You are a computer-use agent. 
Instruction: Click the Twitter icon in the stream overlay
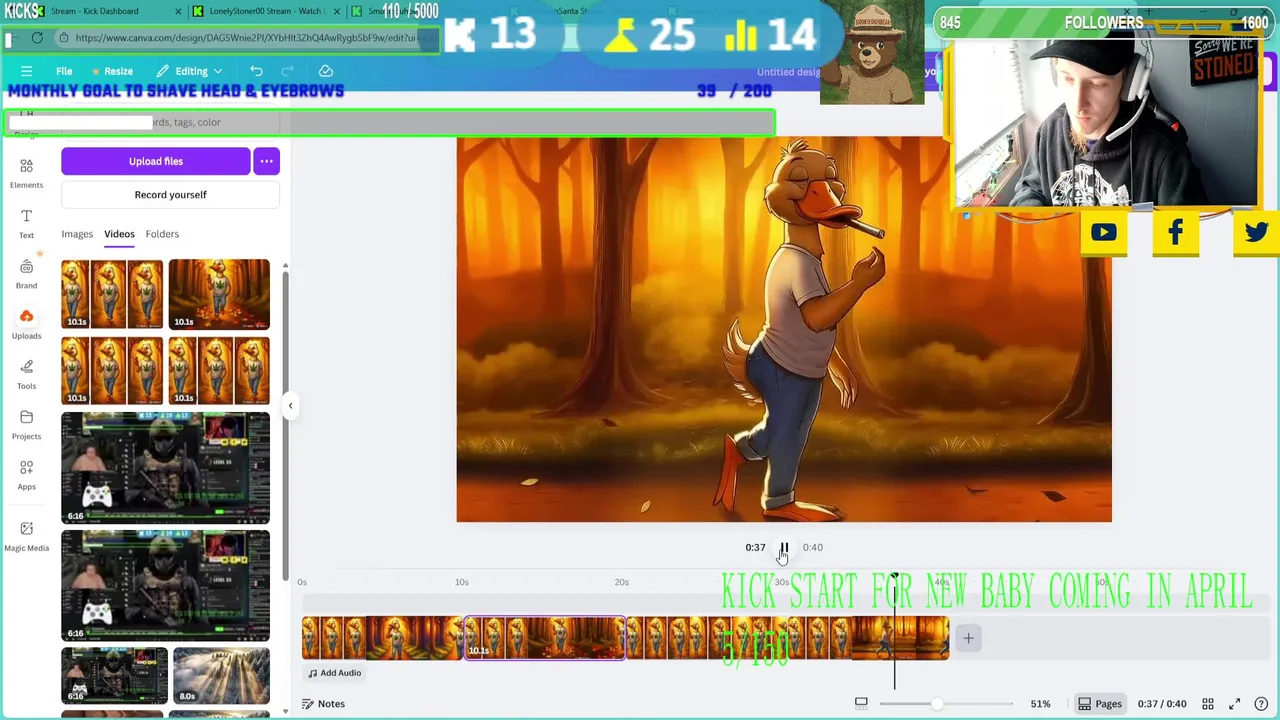click(x=1256, y=233)
